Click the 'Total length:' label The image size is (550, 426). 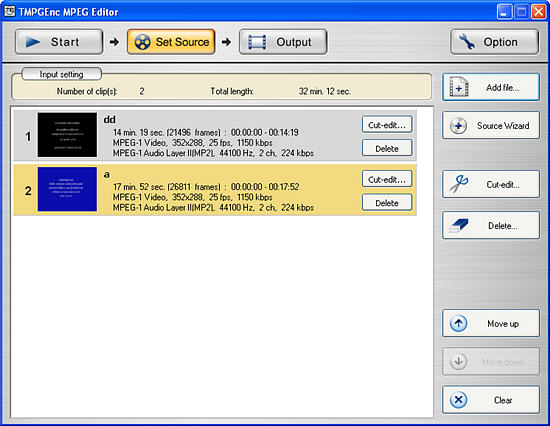[x=232, y=91]
